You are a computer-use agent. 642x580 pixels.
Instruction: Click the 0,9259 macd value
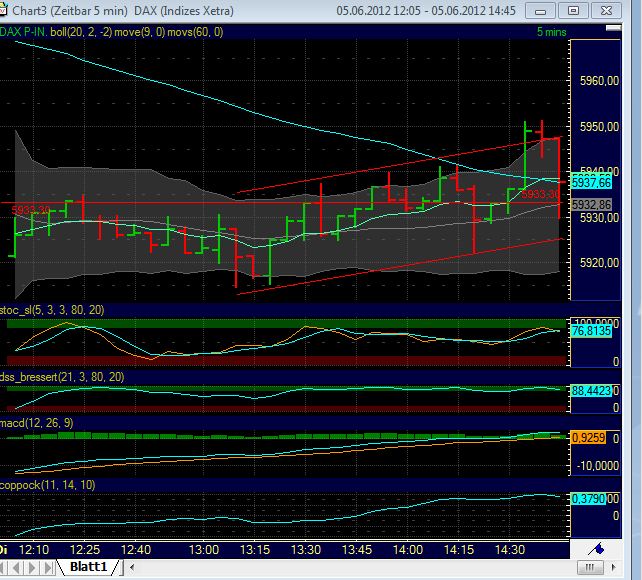[588, 438]
